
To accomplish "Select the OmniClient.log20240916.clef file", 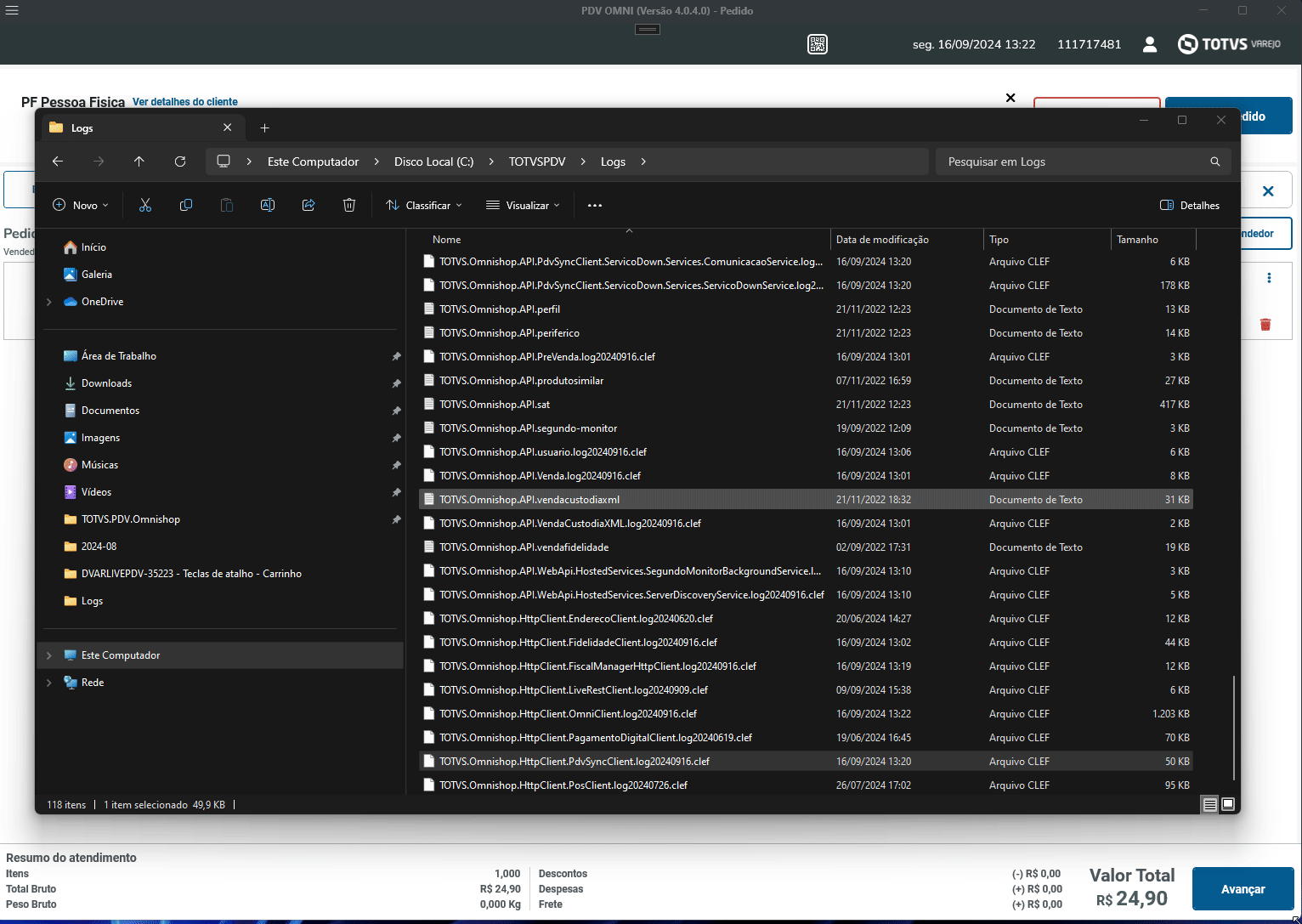I will click(x=806, y=714).
